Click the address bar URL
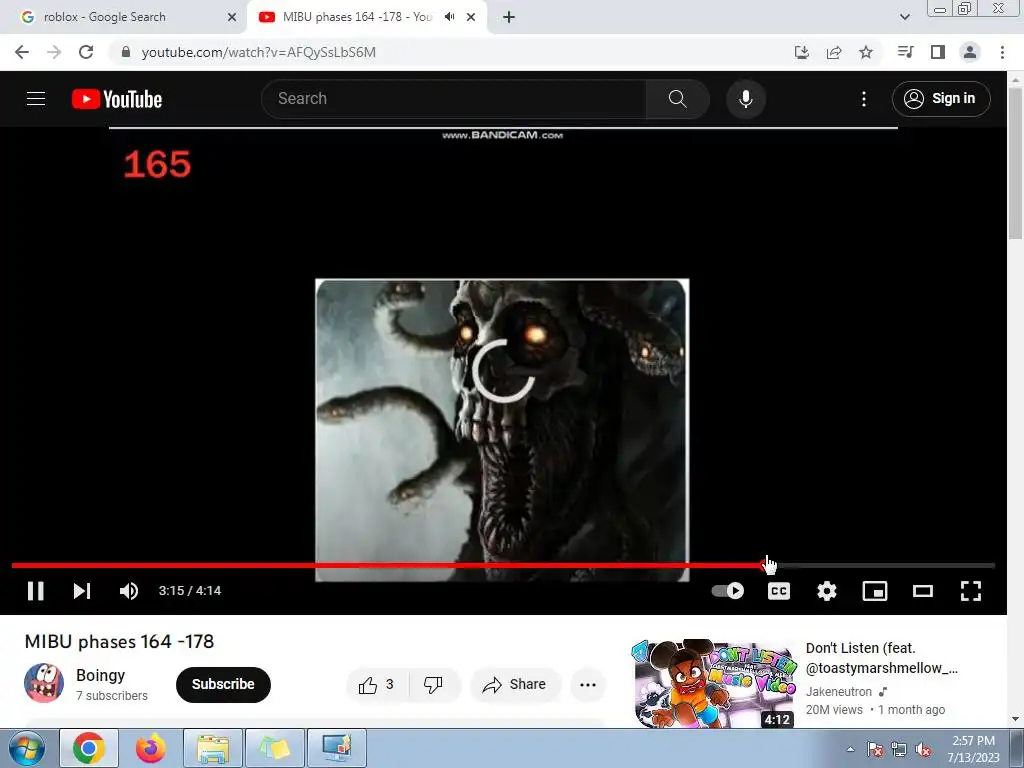This screenshot has height=768, width=1024. [259, 52]
